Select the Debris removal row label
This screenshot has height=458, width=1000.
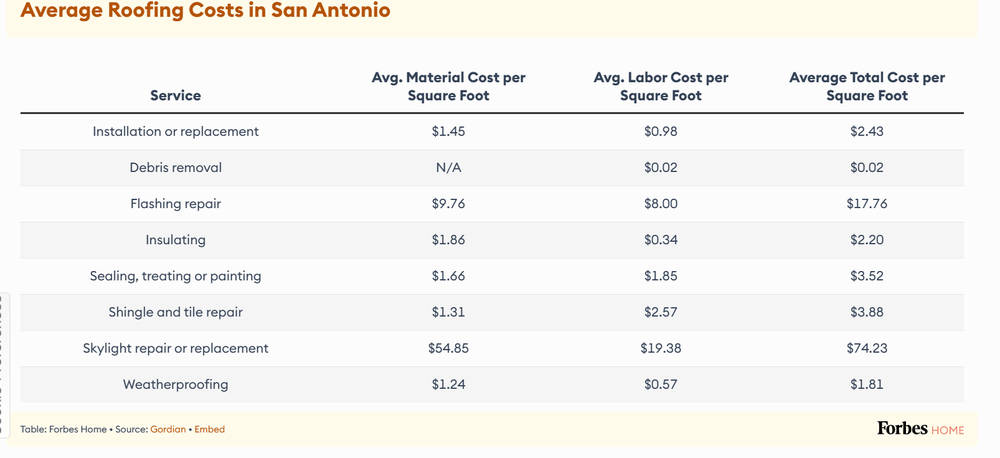click(x=175, y=167)
